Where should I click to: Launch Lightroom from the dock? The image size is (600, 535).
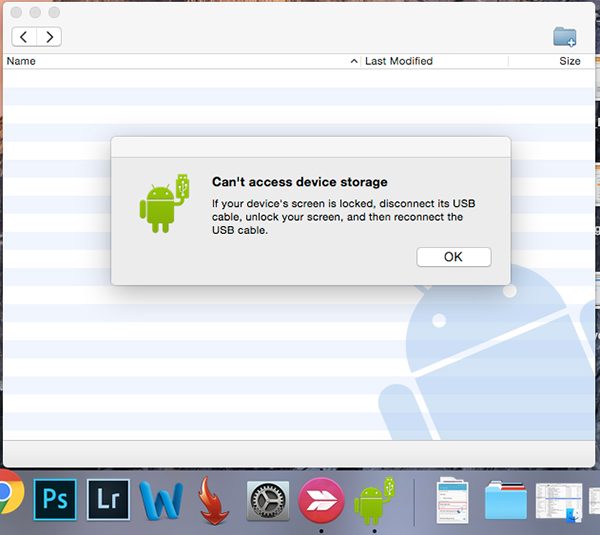108,499
